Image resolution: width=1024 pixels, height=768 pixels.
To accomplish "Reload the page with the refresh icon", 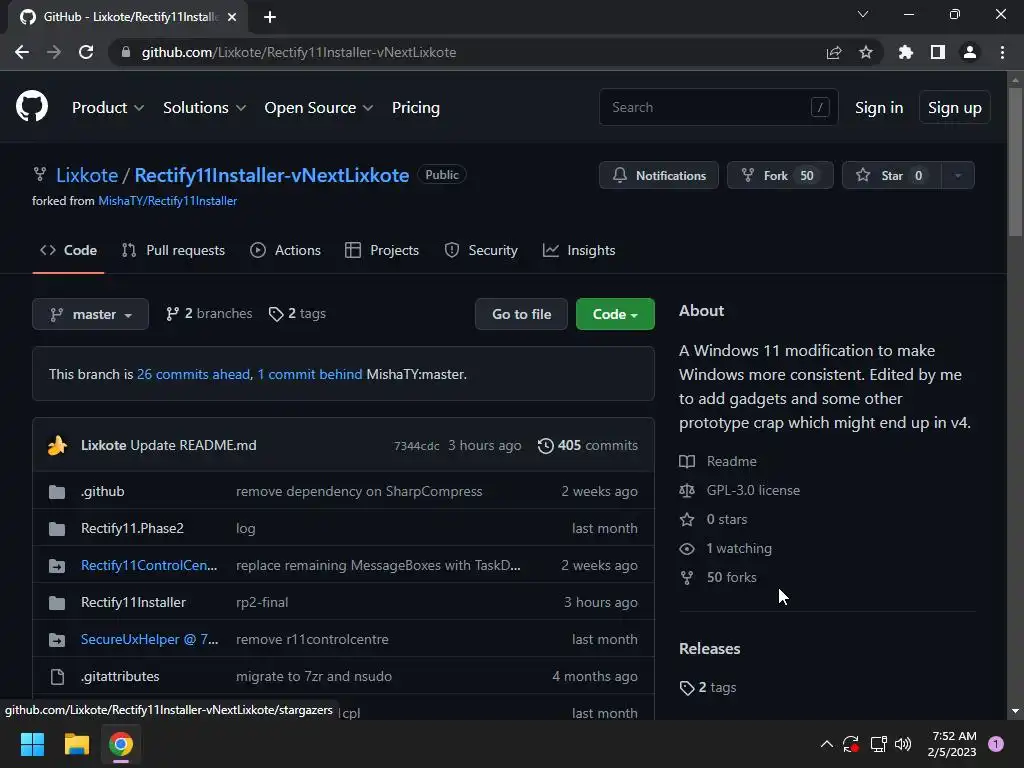I will 86,52.
